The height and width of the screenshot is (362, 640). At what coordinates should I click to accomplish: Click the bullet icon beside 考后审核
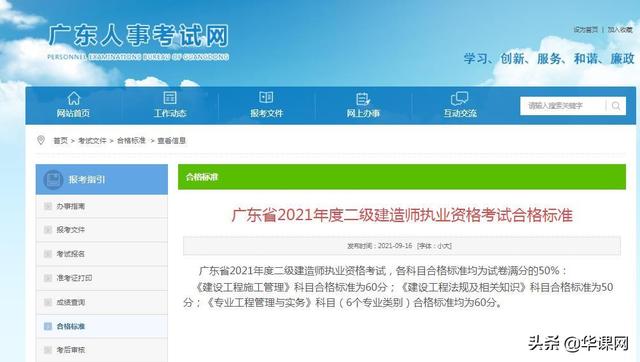pos(48,350)
